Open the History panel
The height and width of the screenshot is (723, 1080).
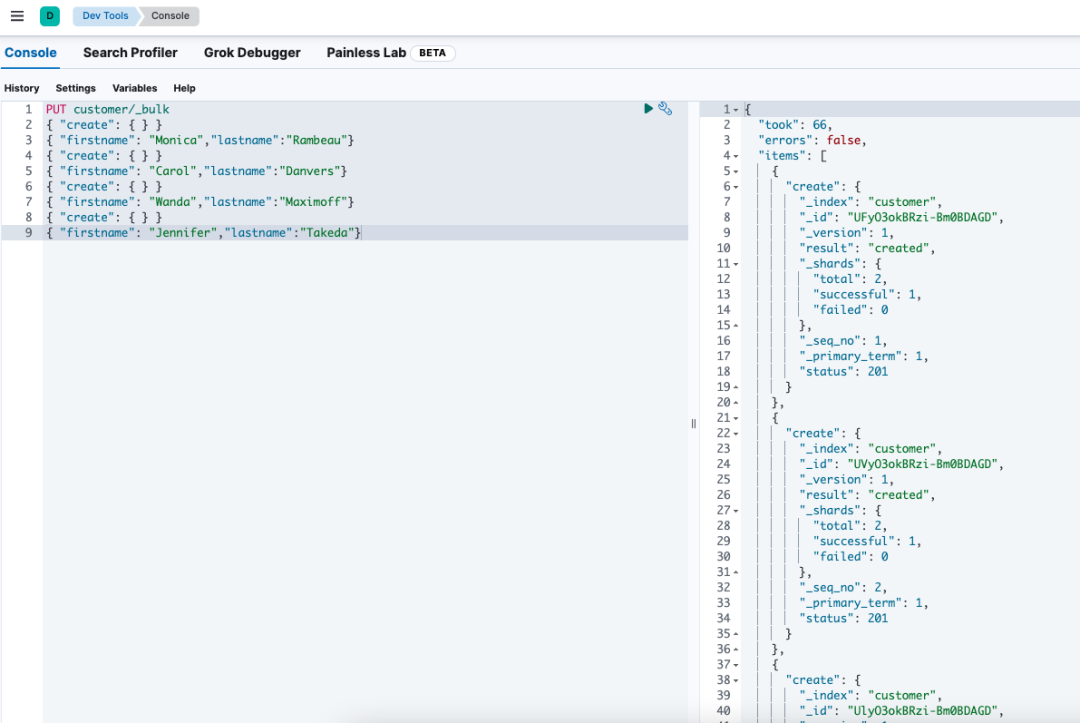click(22, 88)
